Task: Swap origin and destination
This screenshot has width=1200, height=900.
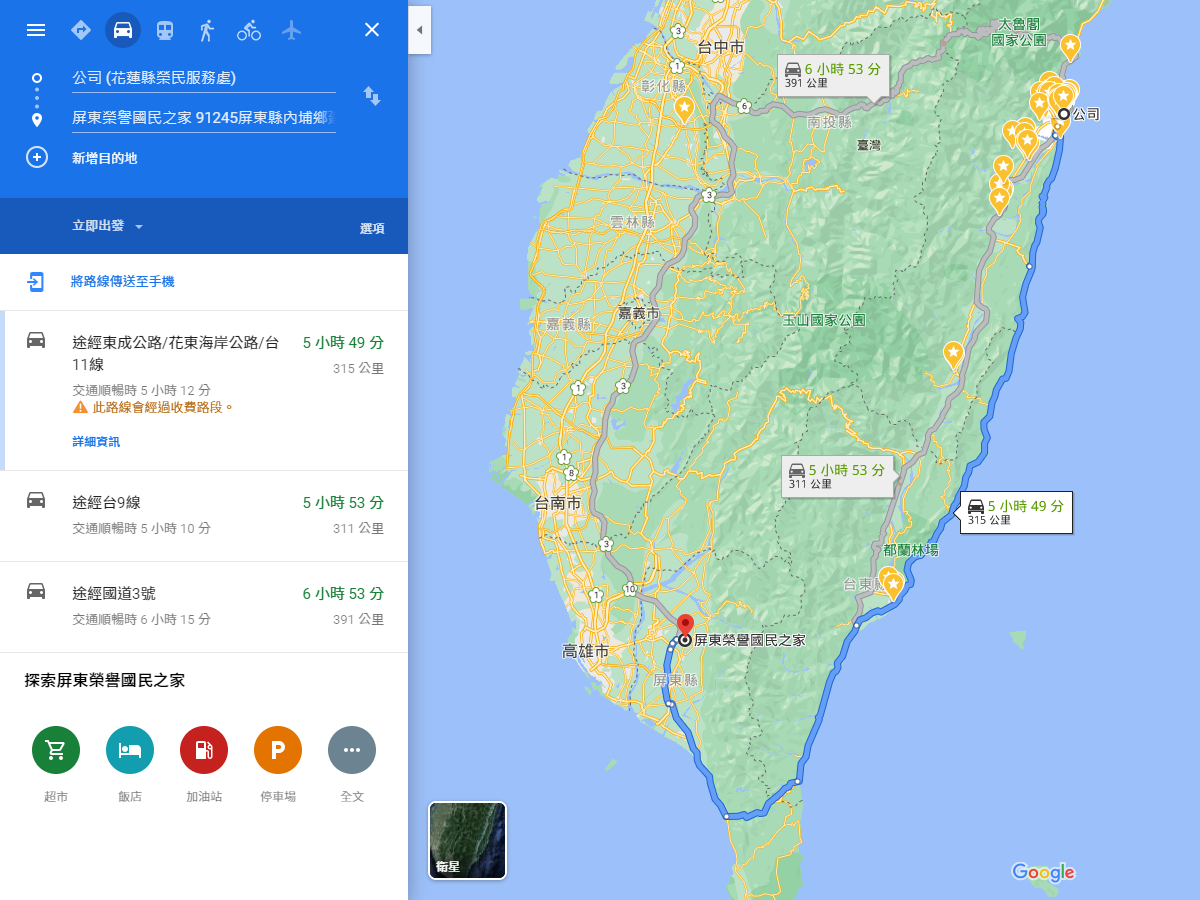Action: pyautogui.click(x=372, y=96)
